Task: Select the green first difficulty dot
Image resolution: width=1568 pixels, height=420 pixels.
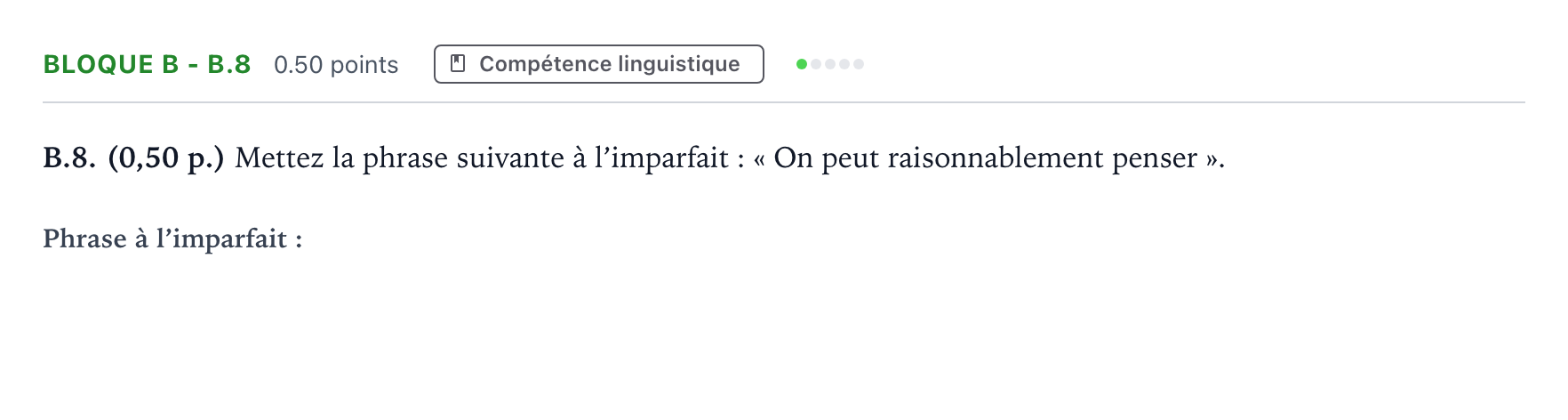Action: click(802, 64)
